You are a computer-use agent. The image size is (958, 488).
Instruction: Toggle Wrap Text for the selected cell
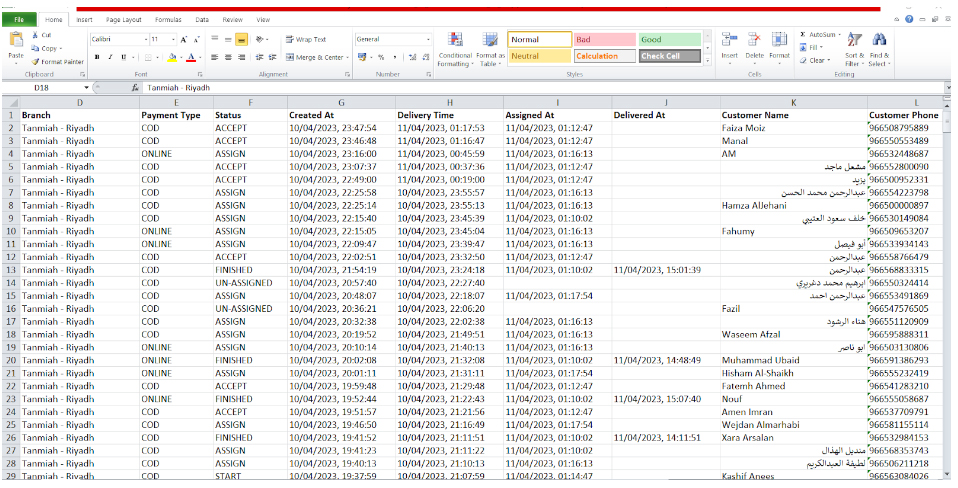pyautogui.click(x=306, y=40)
